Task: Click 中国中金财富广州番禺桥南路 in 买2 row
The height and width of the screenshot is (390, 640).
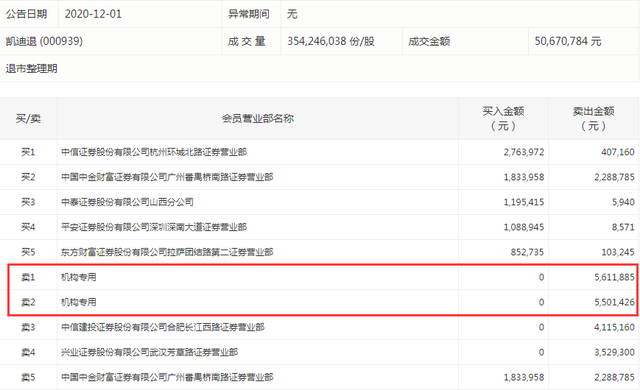Action: click(x=167, y=177)
